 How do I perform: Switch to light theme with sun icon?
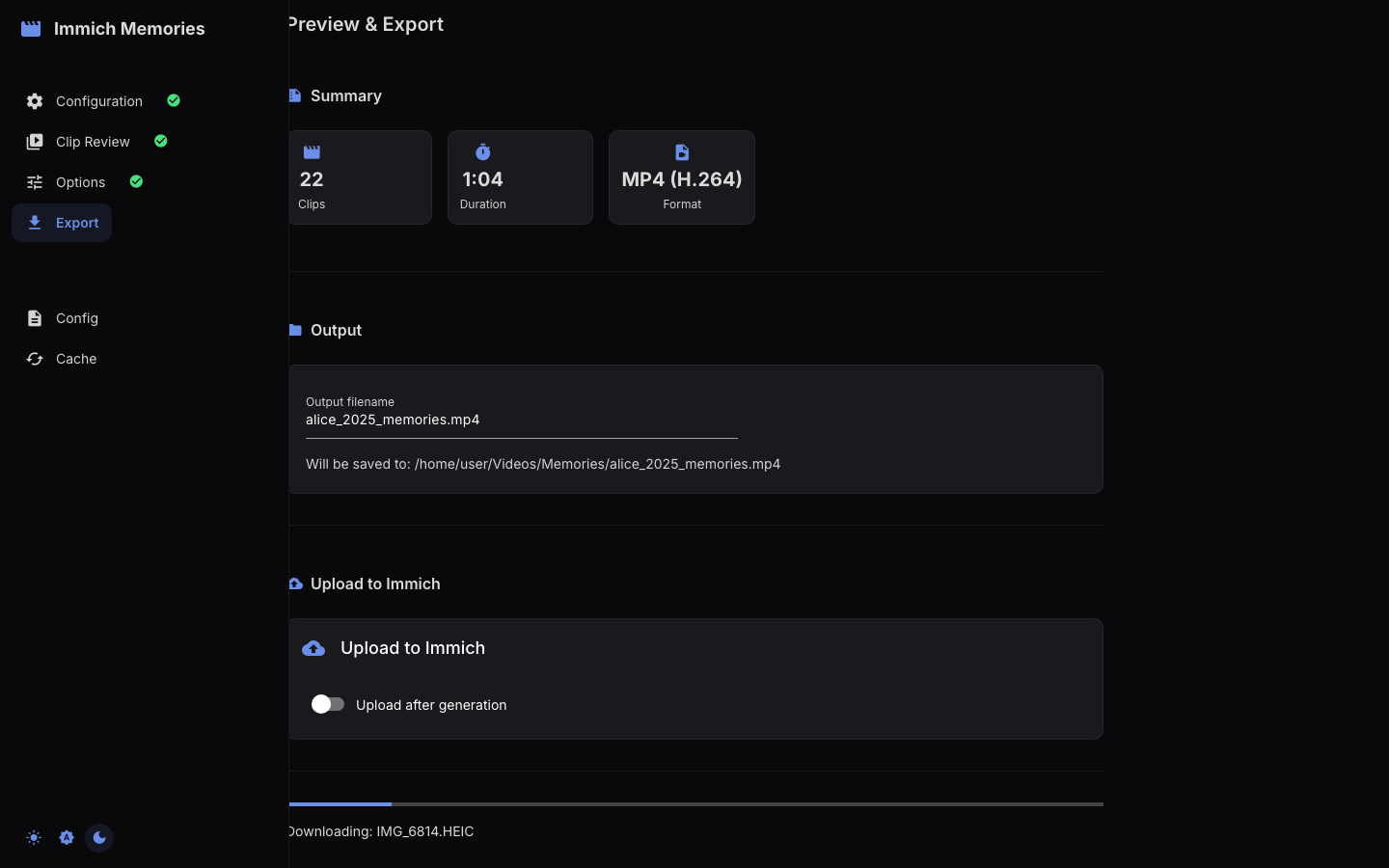(34, 838)
